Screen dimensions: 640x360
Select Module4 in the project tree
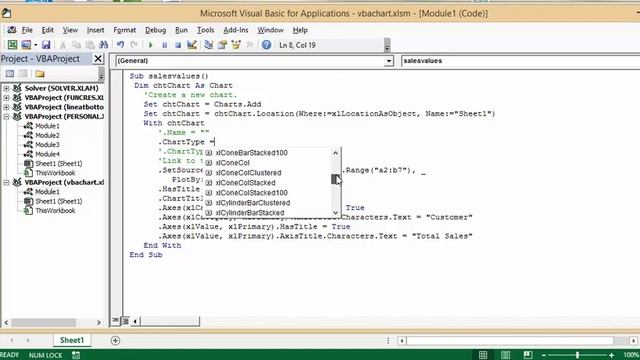47,154
